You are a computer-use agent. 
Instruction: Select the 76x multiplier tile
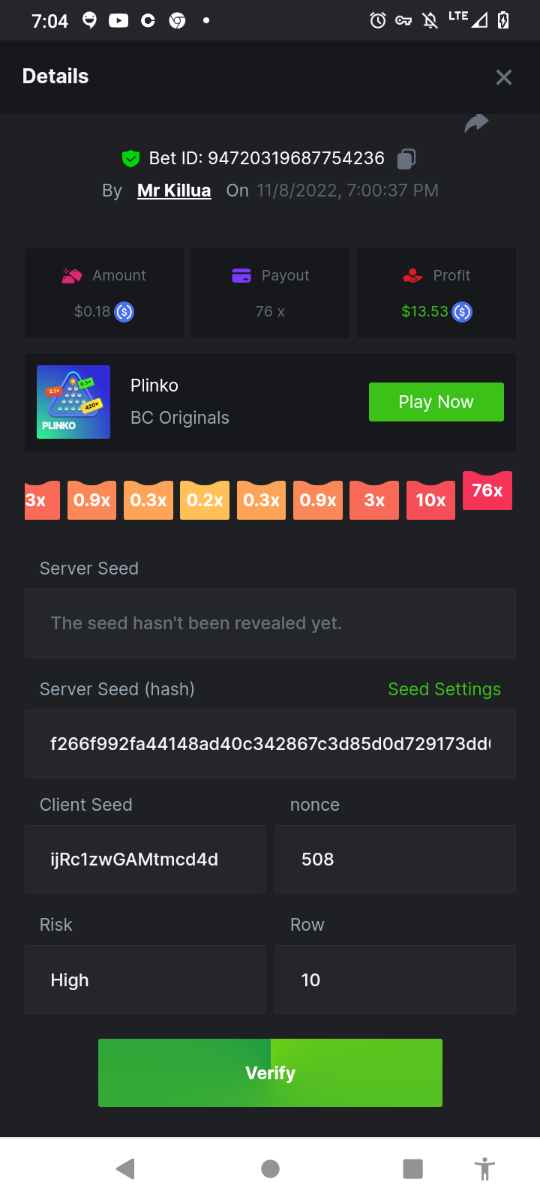coord(487,491)
